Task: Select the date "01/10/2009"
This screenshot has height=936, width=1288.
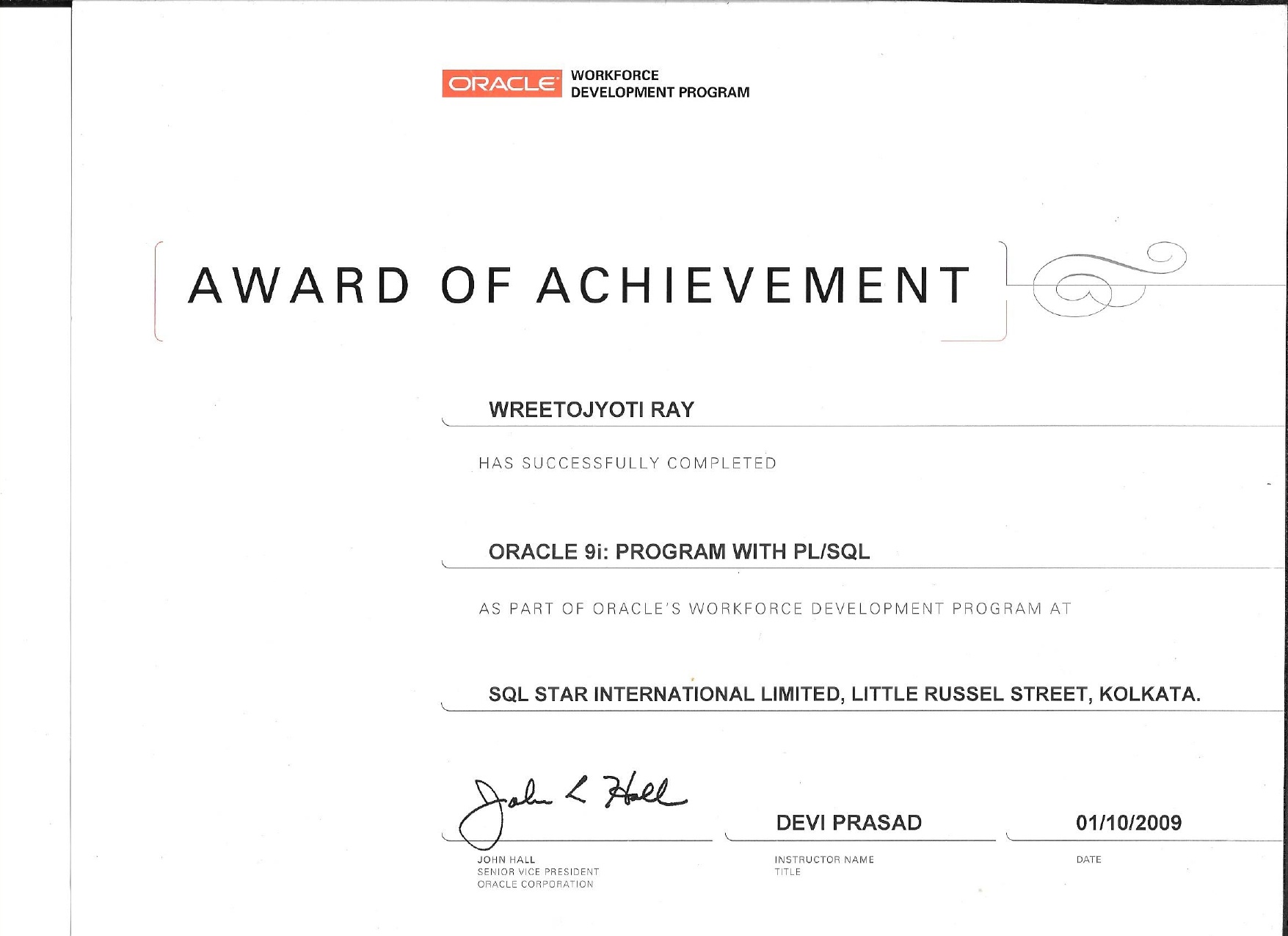Action: [x=1129, y=823]
